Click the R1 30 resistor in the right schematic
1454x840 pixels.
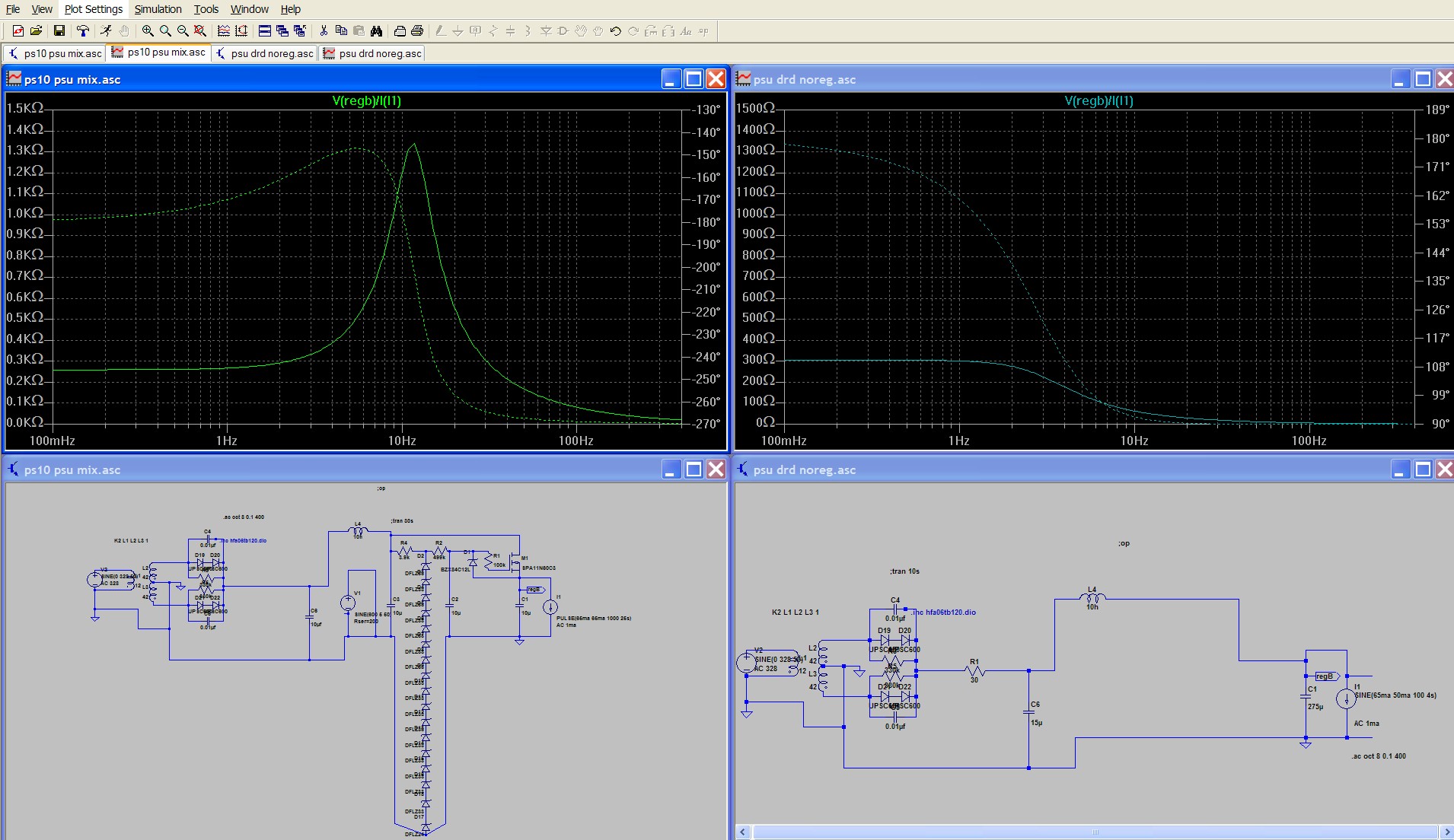(974, 670)
